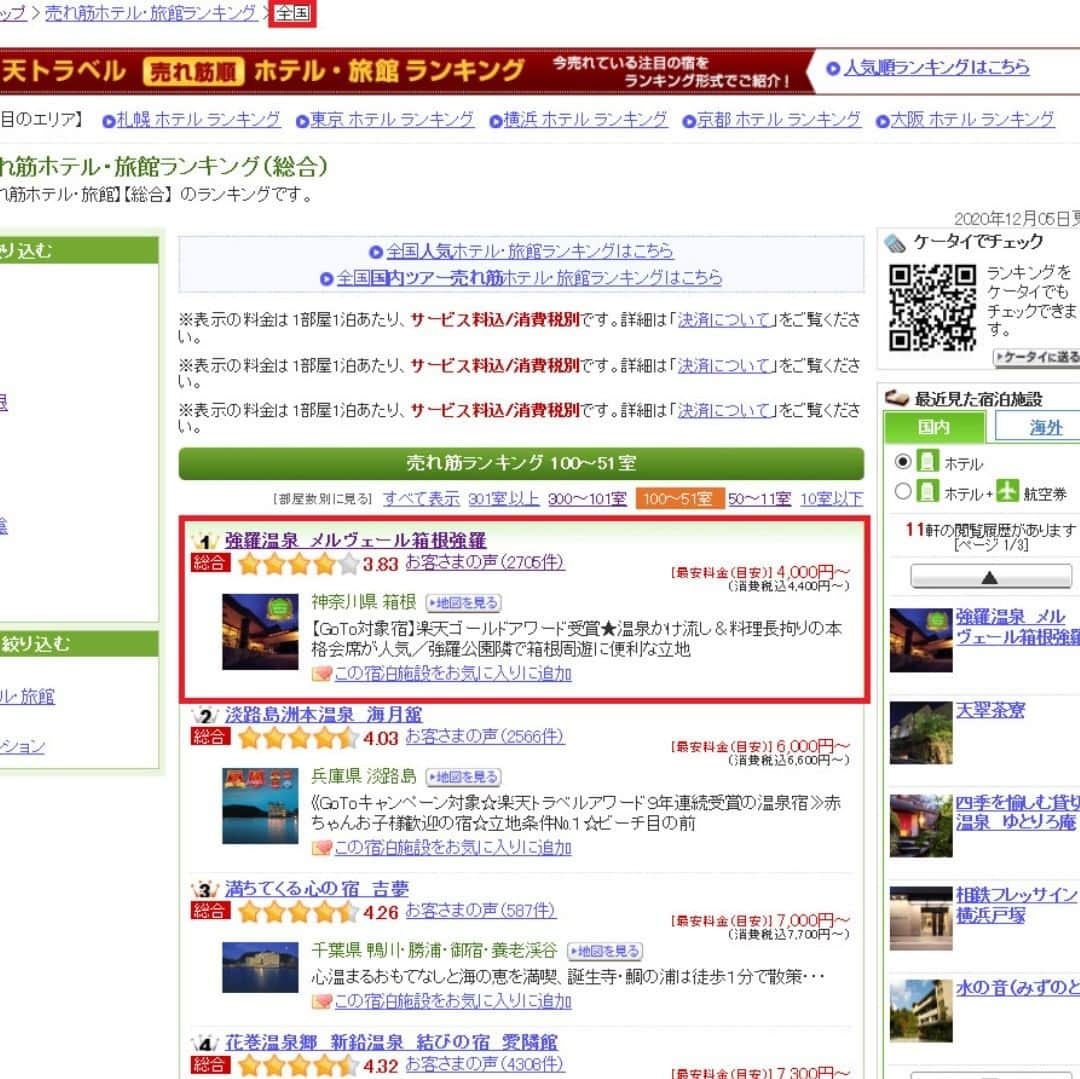The width and height of the screenshot is (1080, 1079).
Task: Open 淡路島洲本温泉 海月舘 title link
Action: (x=324, y=715)
